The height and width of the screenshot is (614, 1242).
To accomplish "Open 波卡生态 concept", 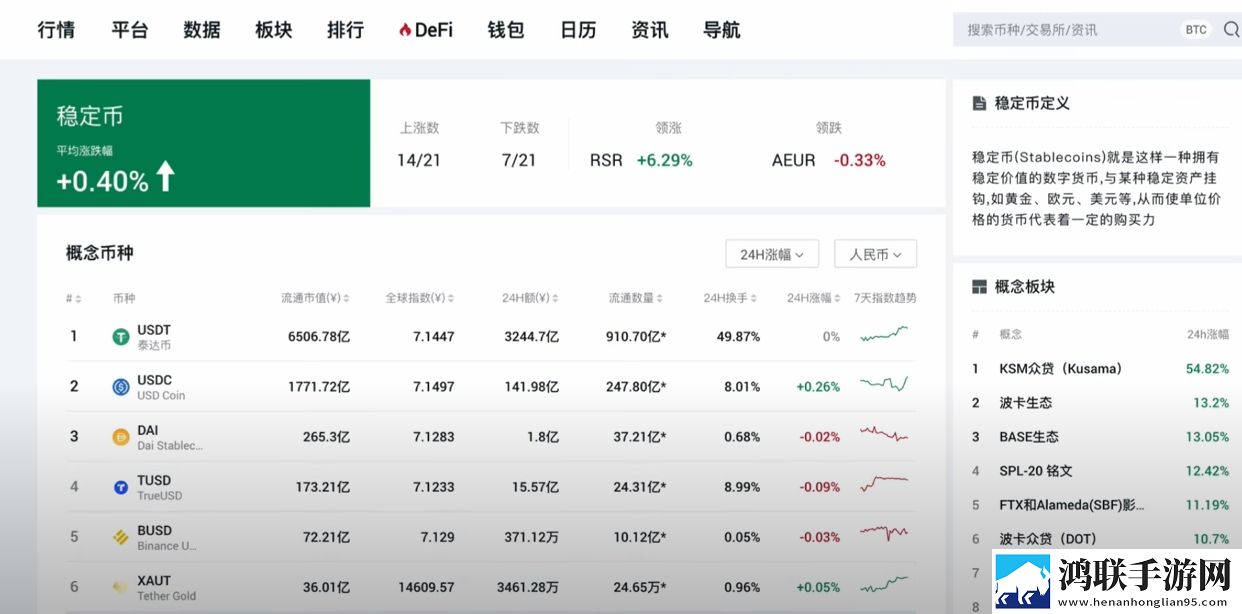I will (x=1026, y=403).
